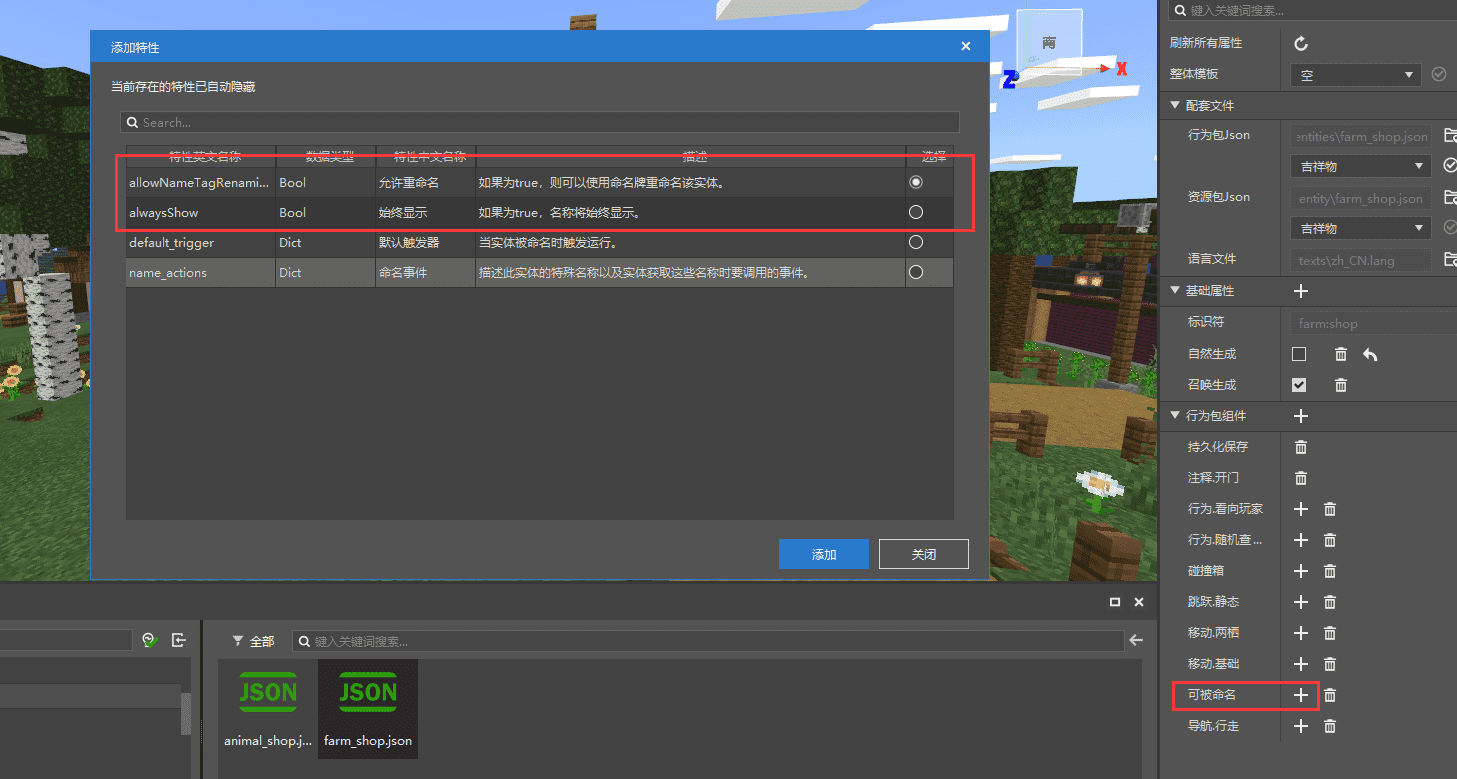The height and width of the screenshot is (779, 1457).
Task: Select the alwaysShow radio button
Action: pos(916,212)
